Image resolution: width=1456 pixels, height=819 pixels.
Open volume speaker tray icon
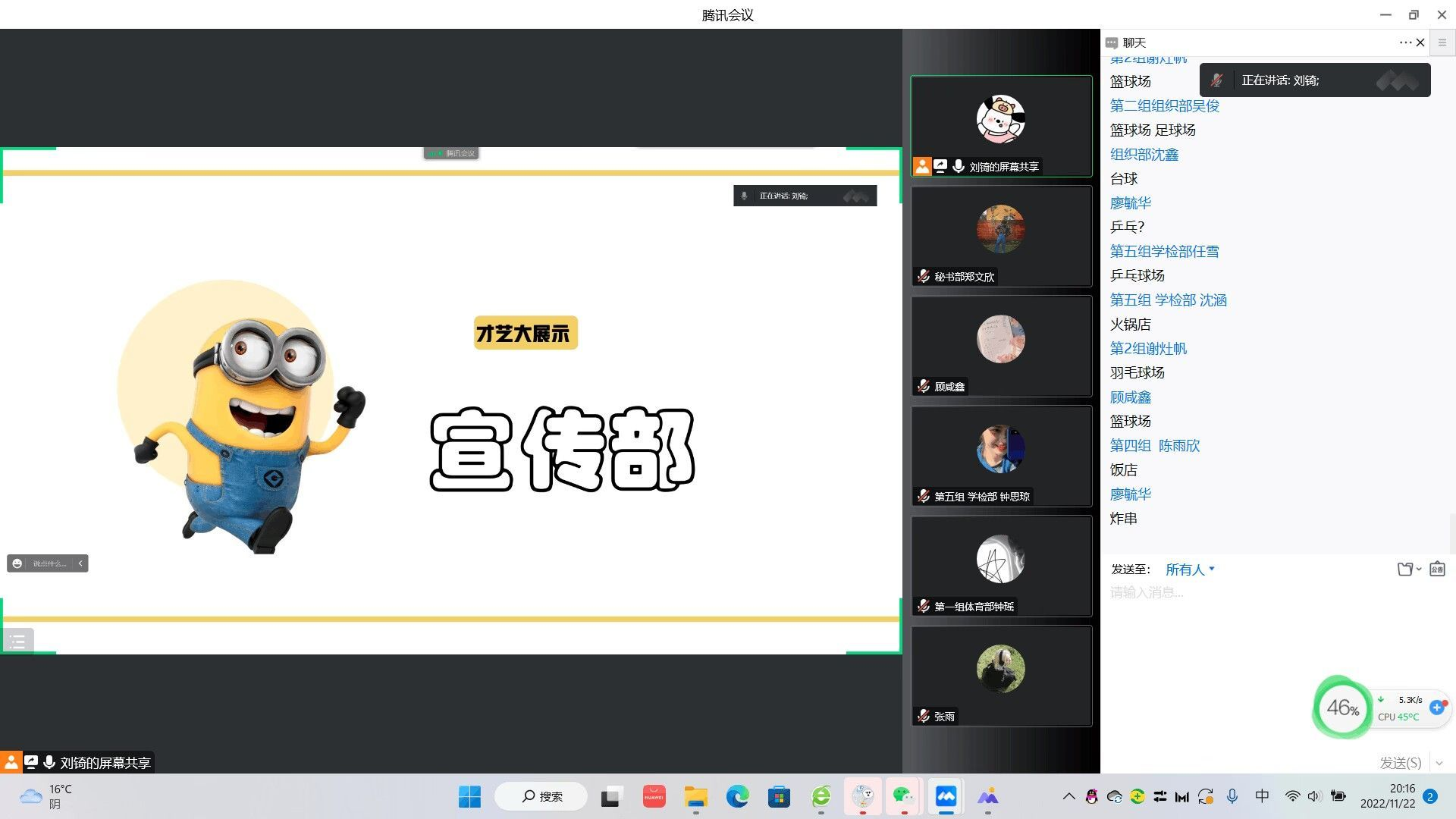(x=1315, y=796)
